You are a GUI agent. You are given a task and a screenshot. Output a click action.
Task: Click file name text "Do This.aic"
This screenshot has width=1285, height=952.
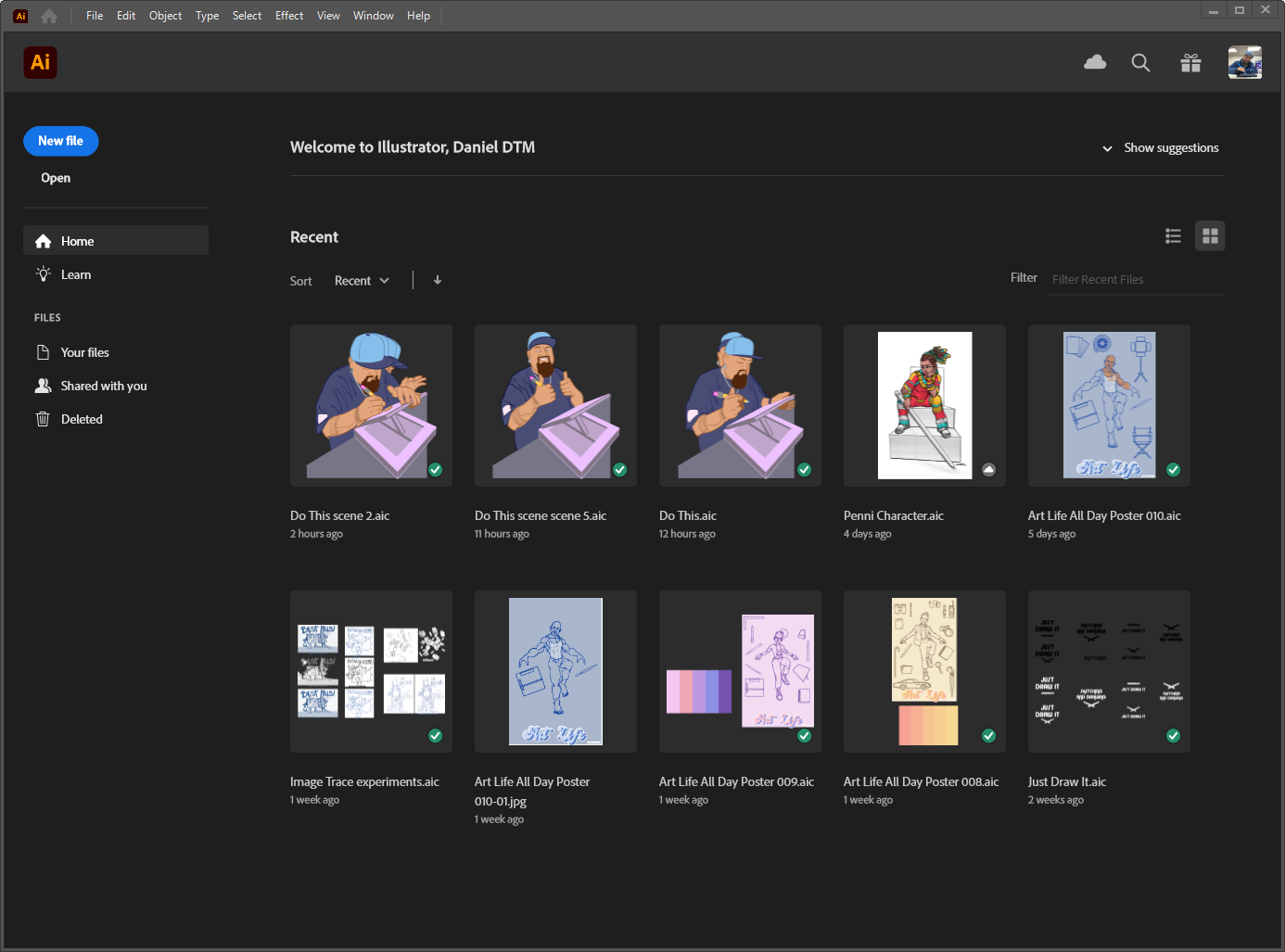[x=688, y=516]
